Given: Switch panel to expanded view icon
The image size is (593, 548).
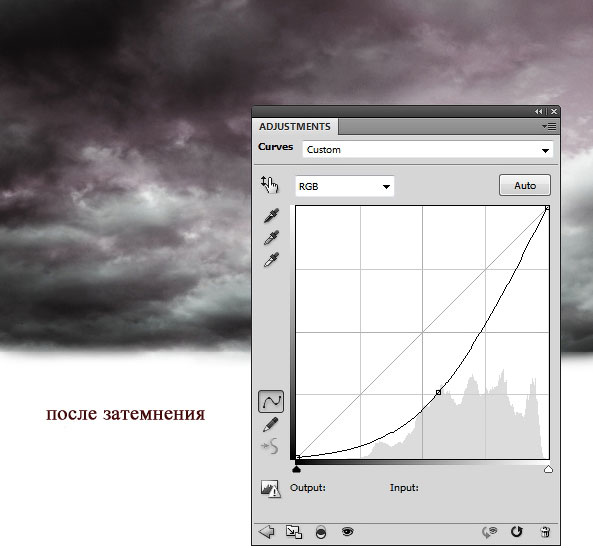Looking at the screenshot, I should [293, 532].
